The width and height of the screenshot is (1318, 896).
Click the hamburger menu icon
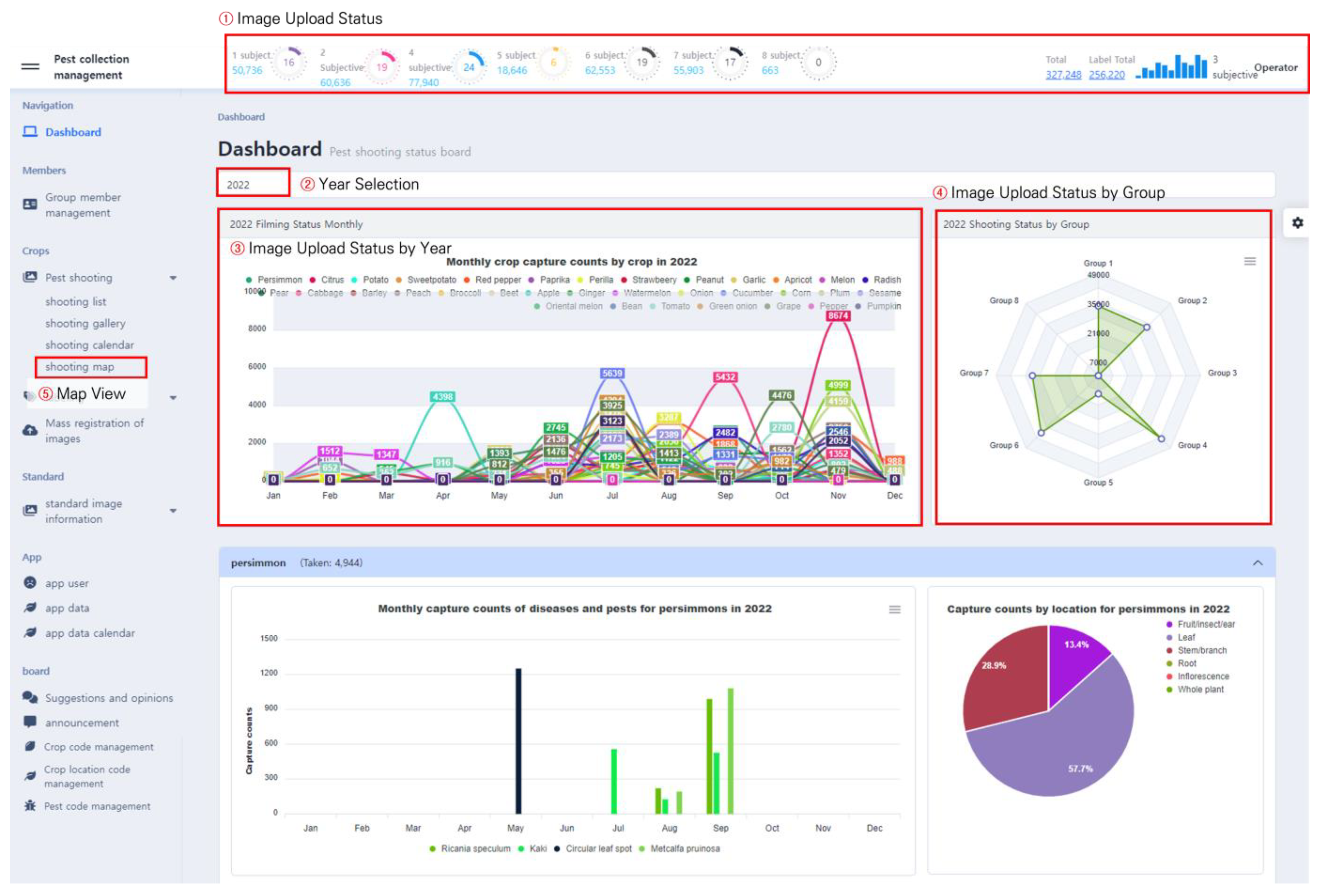tap(30, 67)
